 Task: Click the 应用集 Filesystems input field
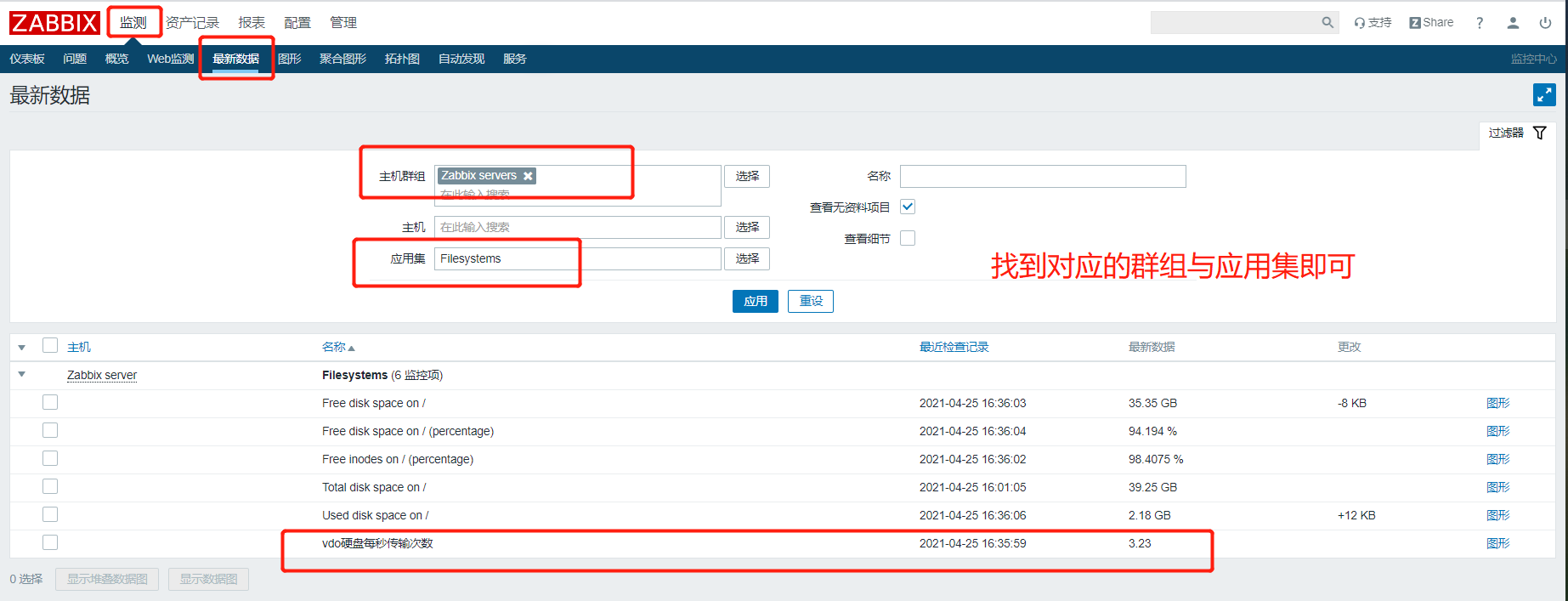pos(578,258)
